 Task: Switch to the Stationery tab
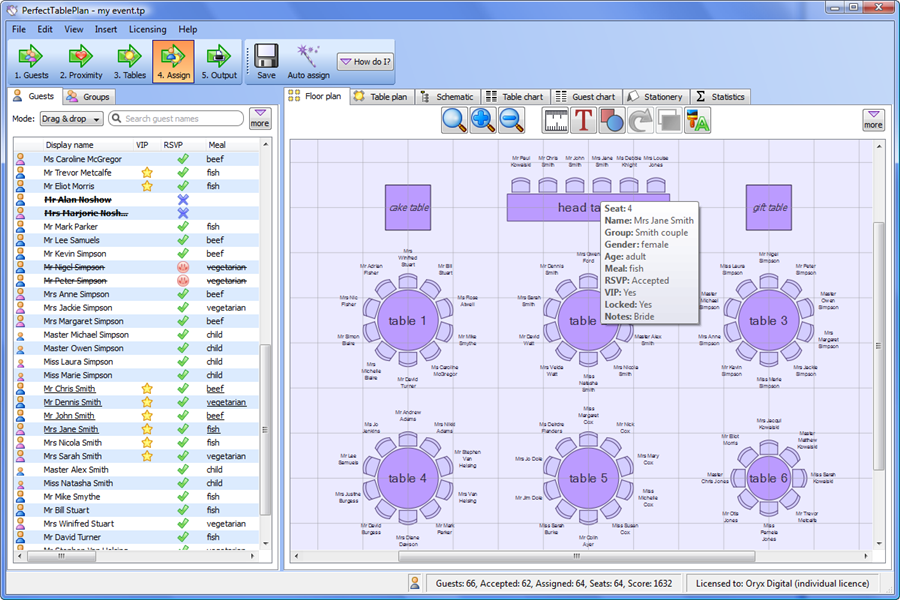655,96
